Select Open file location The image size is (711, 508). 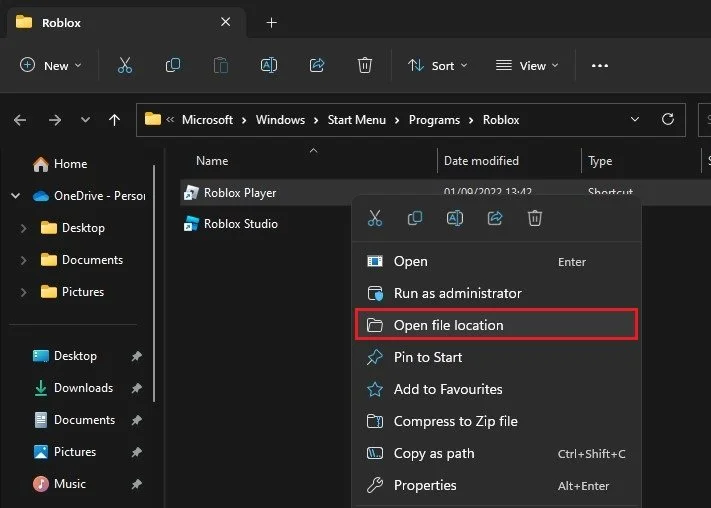[x=497, y=325]
